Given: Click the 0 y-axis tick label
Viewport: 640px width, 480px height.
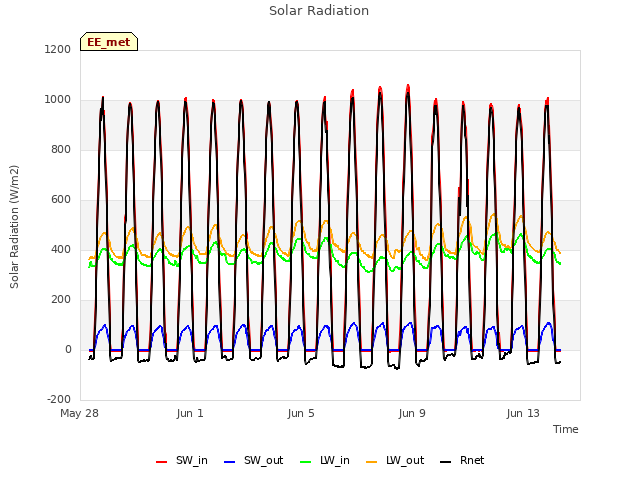Looking at the screenshot, I should coord(68,349).
